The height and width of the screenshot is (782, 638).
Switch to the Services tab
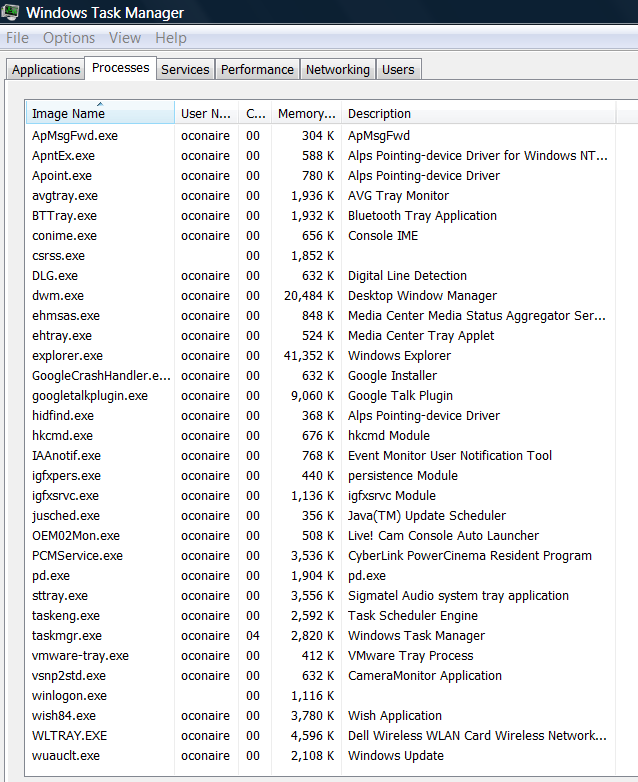pyautogui.click(x=185, y=69)
